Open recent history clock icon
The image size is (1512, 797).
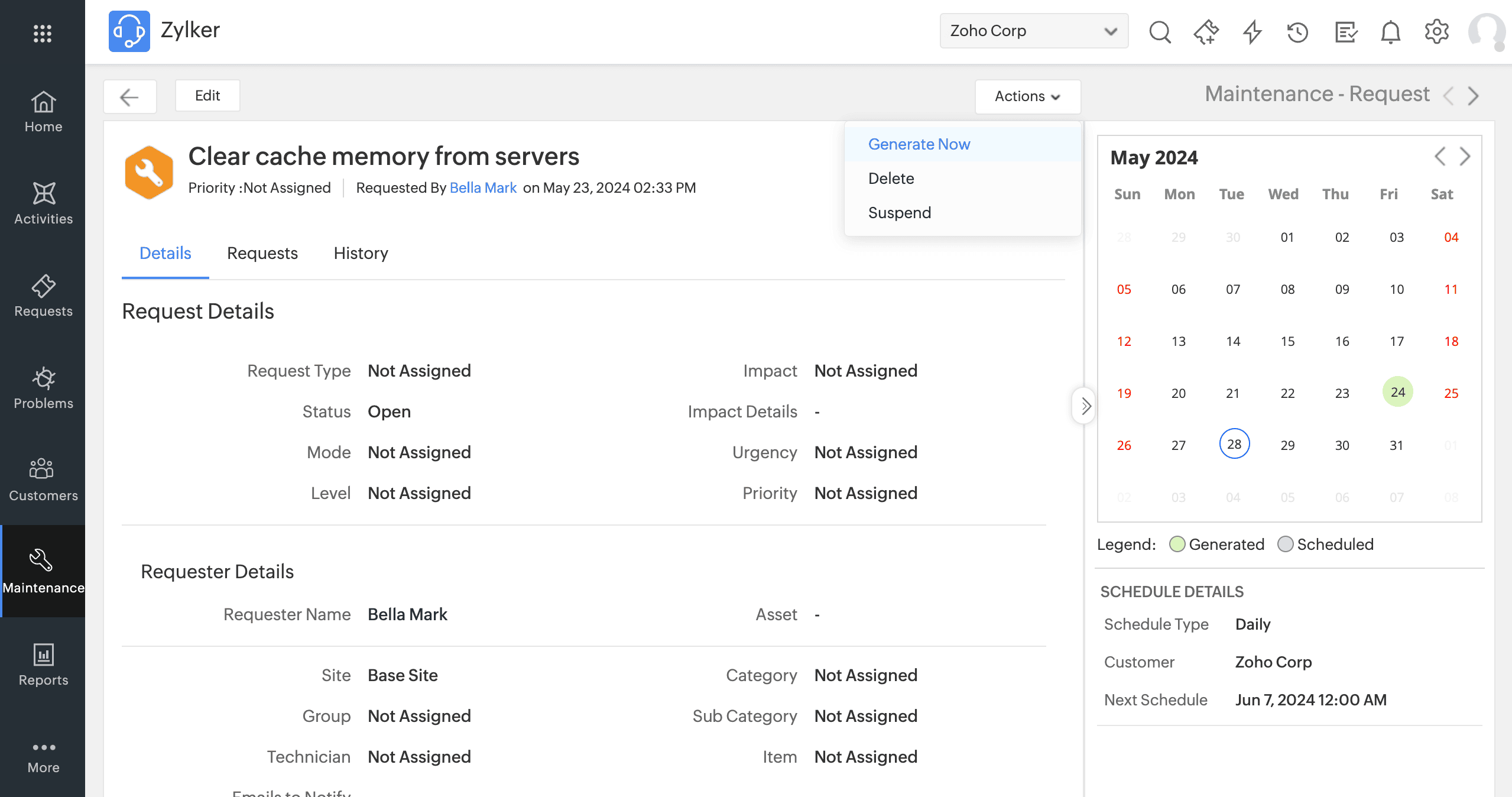(x=1297, y=31)
